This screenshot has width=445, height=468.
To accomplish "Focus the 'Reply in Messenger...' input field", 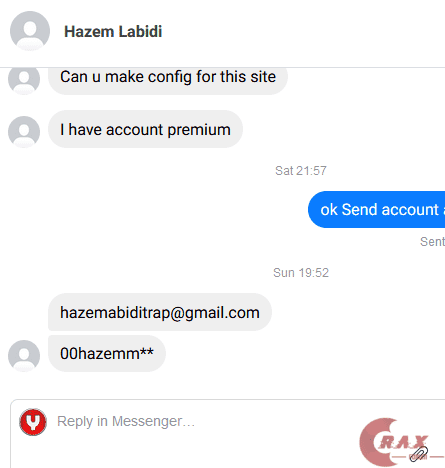I will click(x=228, y=433).
